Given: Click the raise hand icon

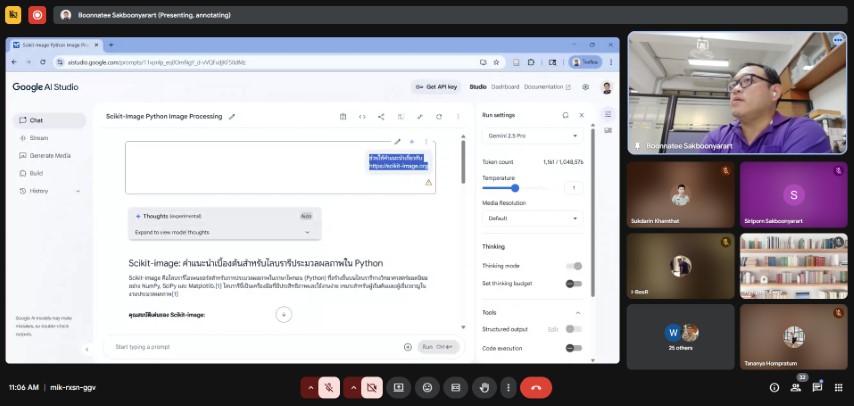Looking at the screenshot, I should 485,387.
